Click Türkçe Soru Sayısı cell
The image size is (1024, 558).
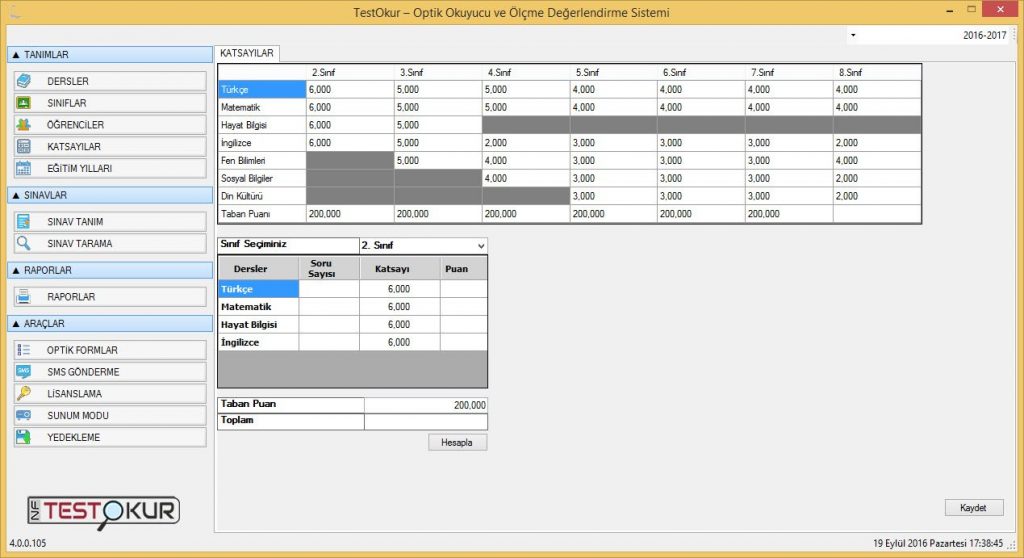coord(329,289)
